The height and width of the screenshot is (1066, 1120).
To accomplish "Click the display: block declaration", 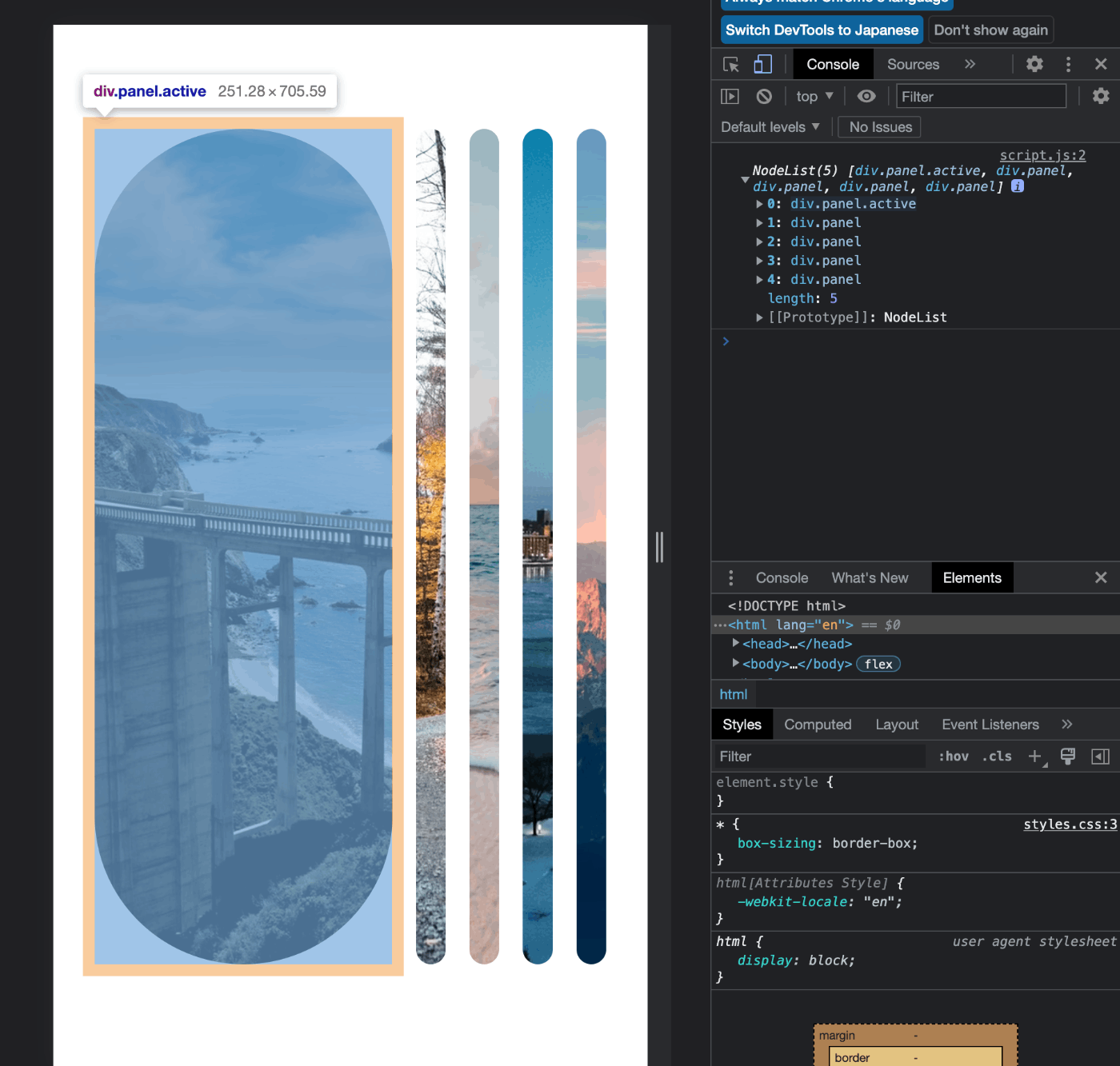I will coord(796,961).
